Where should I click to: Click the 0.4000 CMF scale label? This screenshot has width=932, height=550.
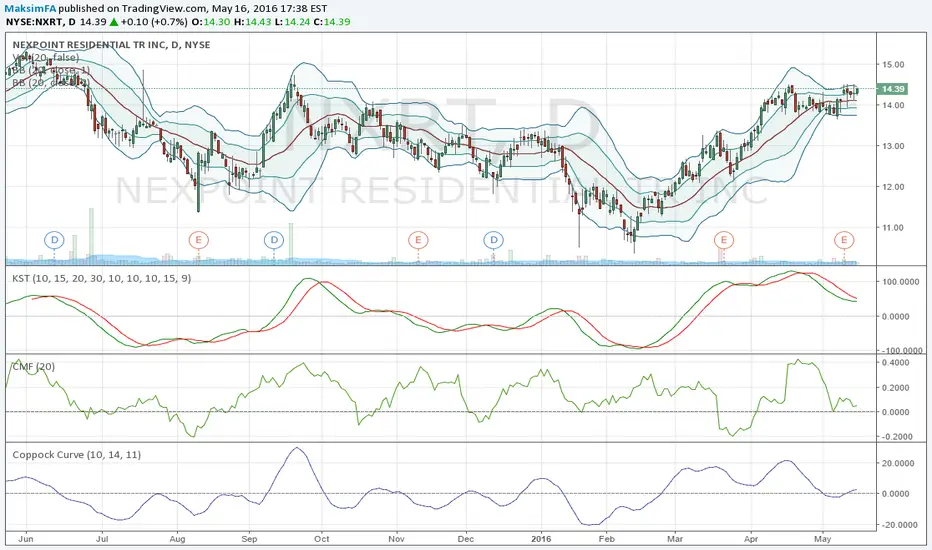pyautogui.click(x=896, y=363)
